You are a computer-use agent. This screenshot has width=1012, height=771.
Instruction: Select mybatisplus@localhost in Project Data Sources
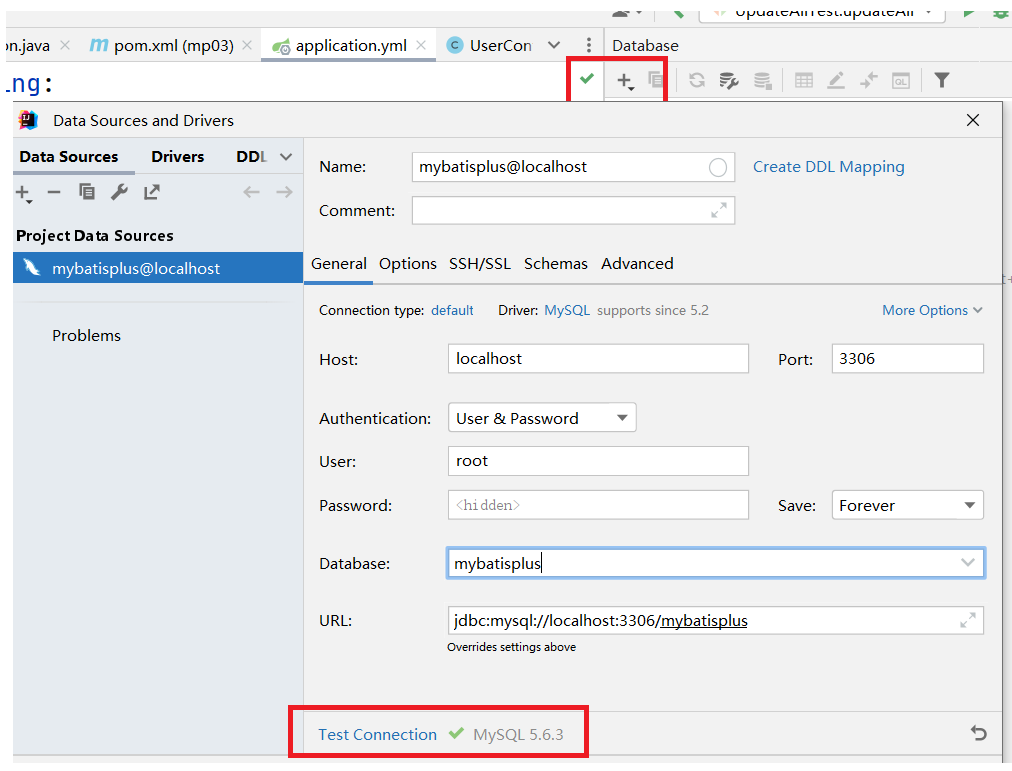[x=157, y=268]
